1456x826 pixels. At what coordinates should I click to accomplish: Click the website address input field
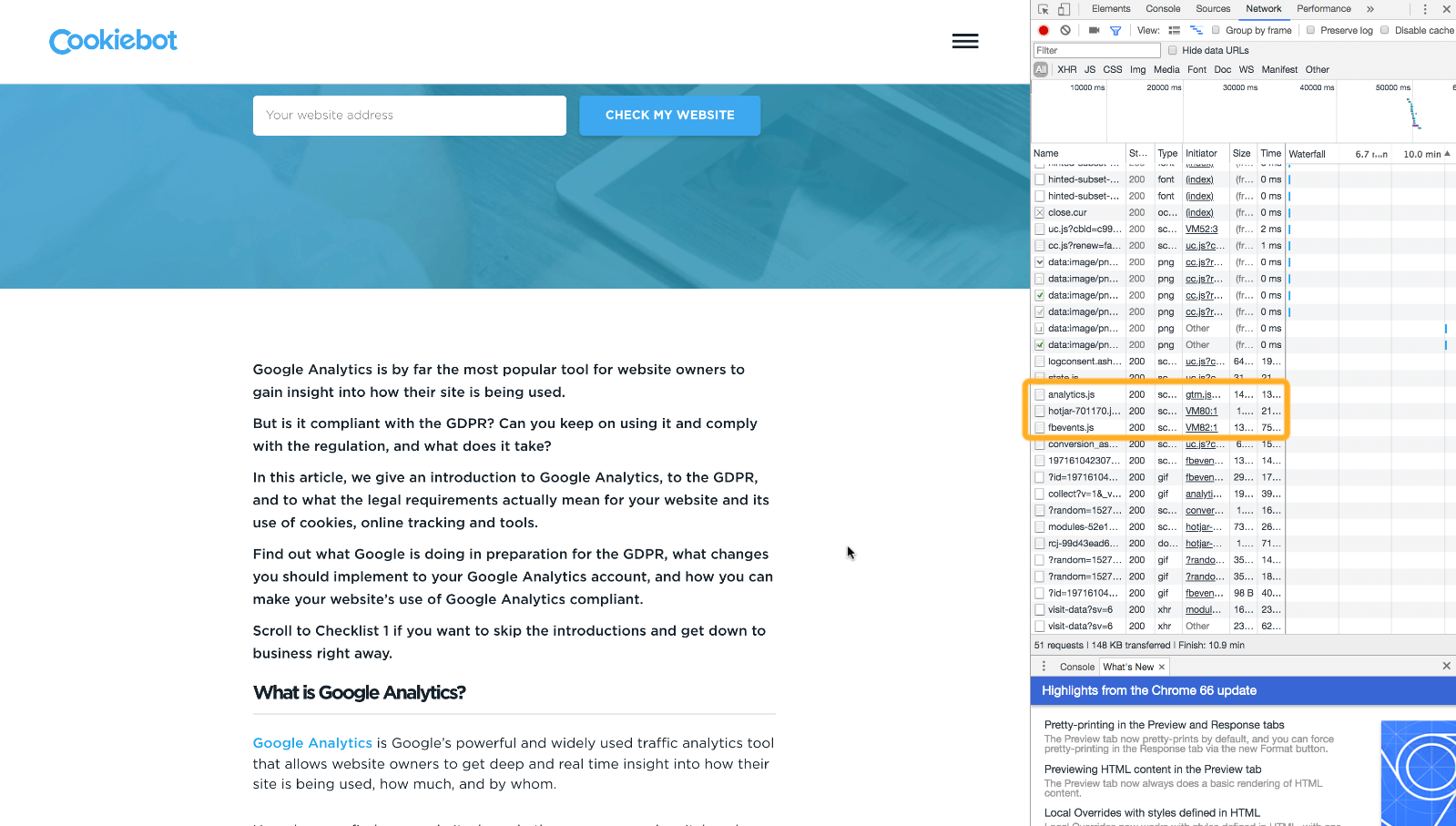(410, 116)
